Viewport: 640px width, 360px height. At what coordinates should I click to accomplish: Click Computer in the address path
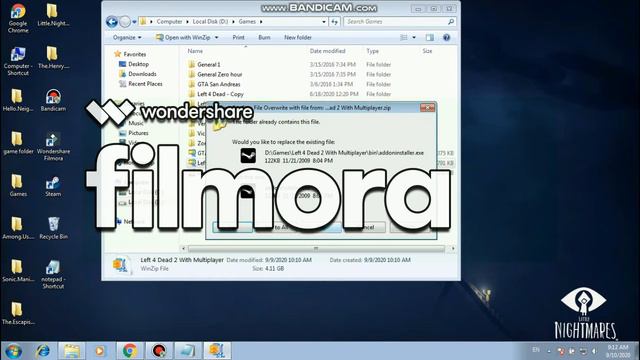(169, 22)
